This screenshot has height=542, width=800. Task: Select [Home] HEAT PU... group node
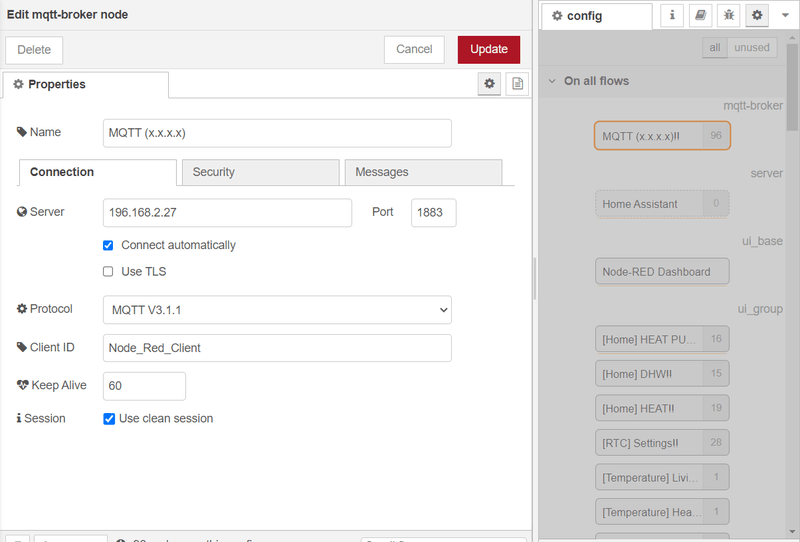662,339
